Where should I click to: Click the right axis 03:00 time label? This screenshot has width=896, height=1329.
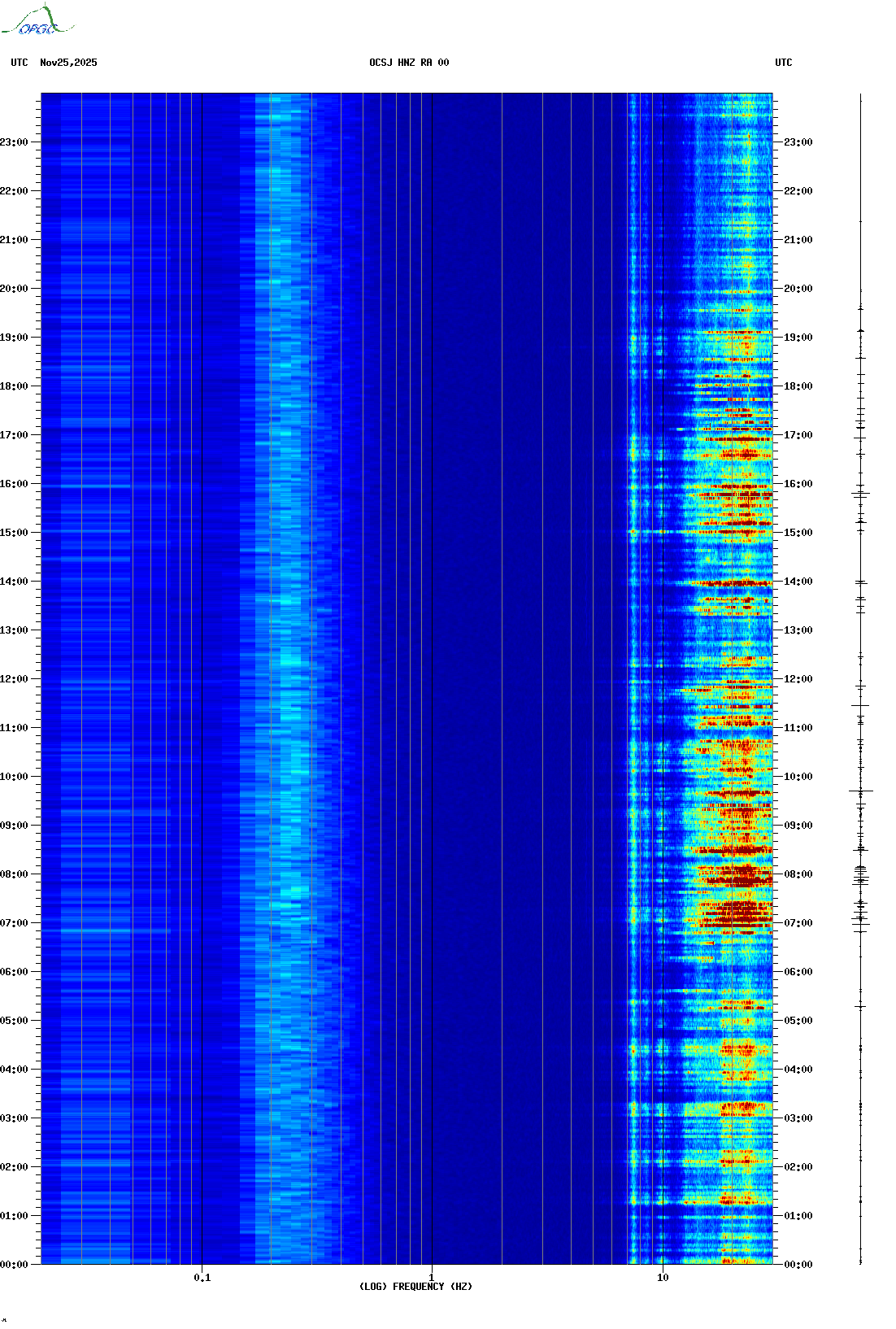click(798, 1118)
